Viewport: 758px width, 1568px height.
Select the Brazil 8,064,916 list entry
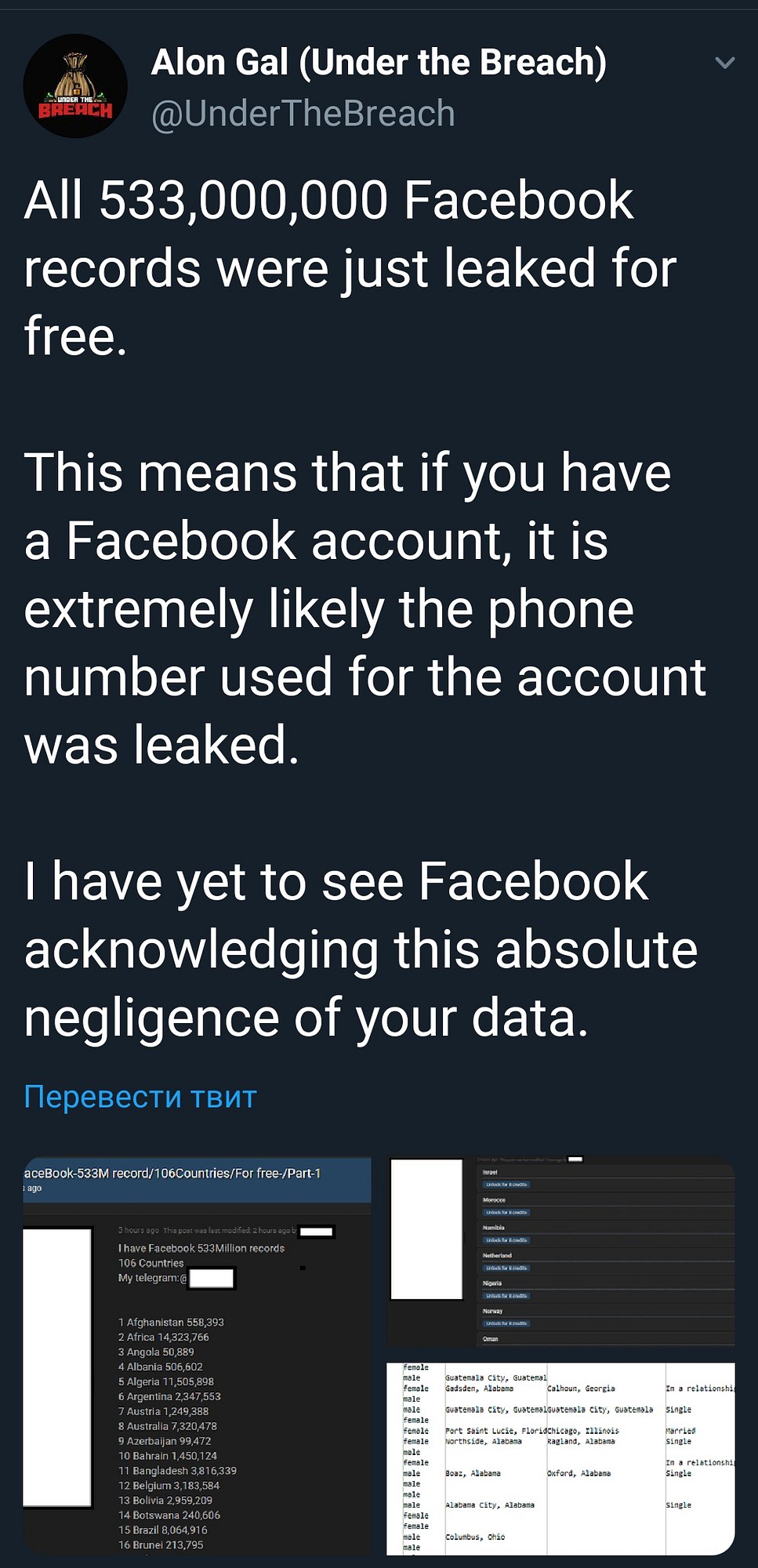(163, 1530)
